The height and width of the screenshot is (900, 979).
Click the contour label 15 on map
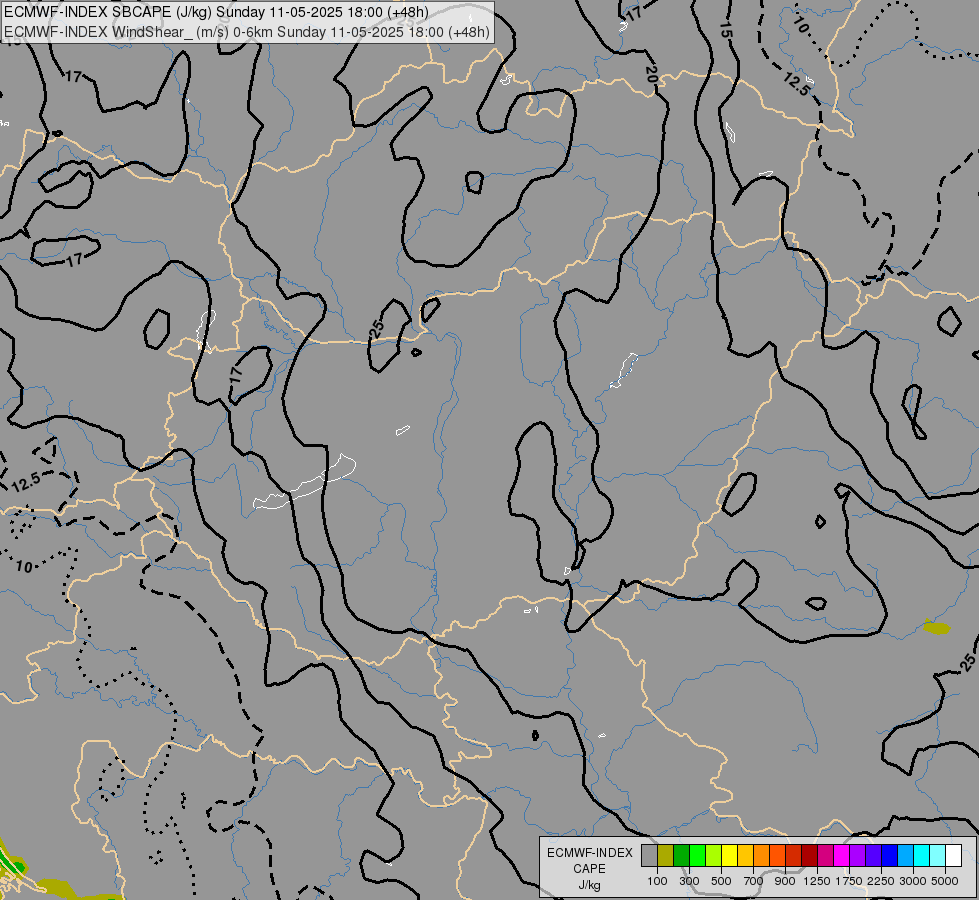pyautogui.click(x=724, y=30)
